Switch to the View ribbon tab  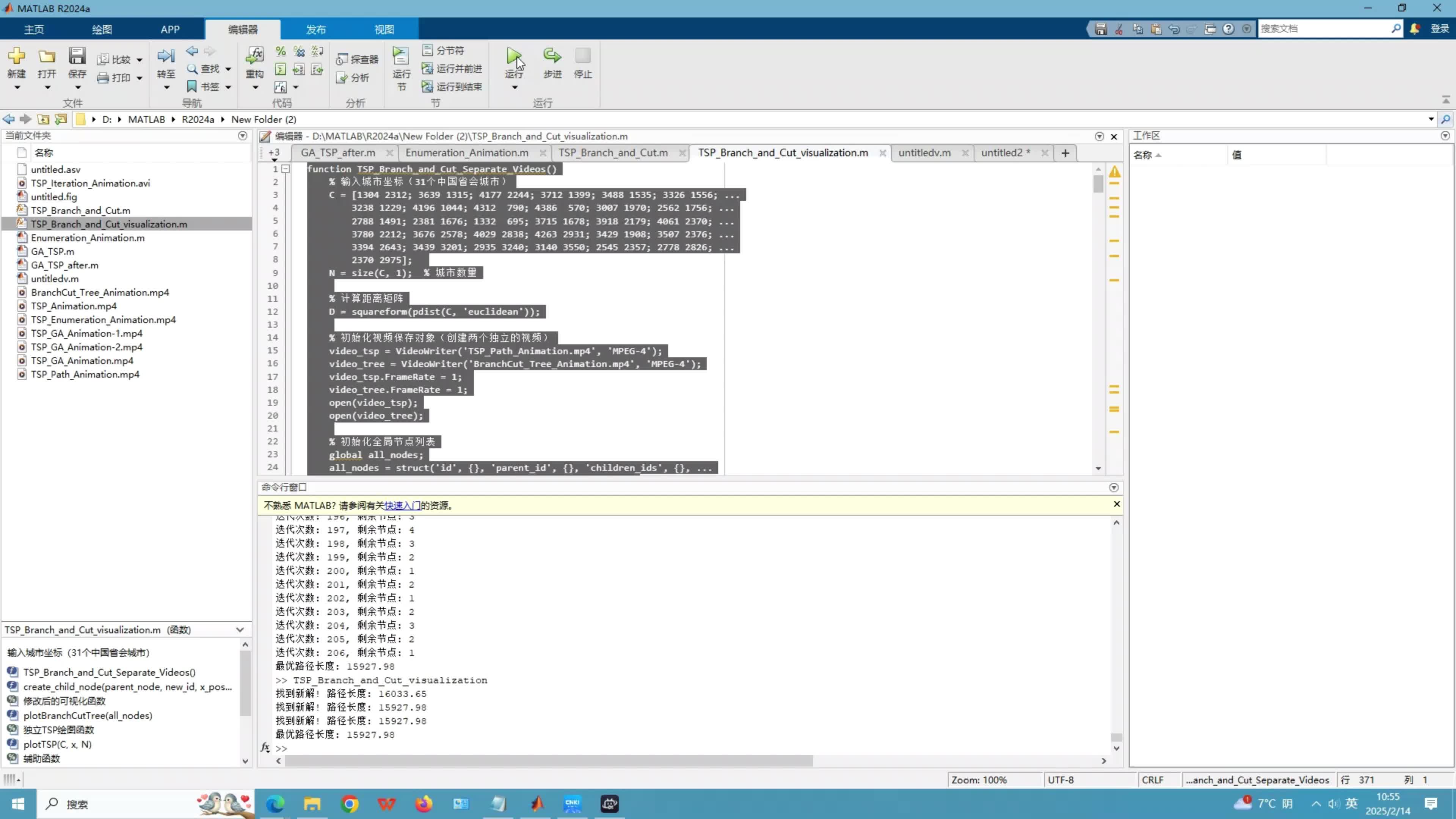[384, 30]
